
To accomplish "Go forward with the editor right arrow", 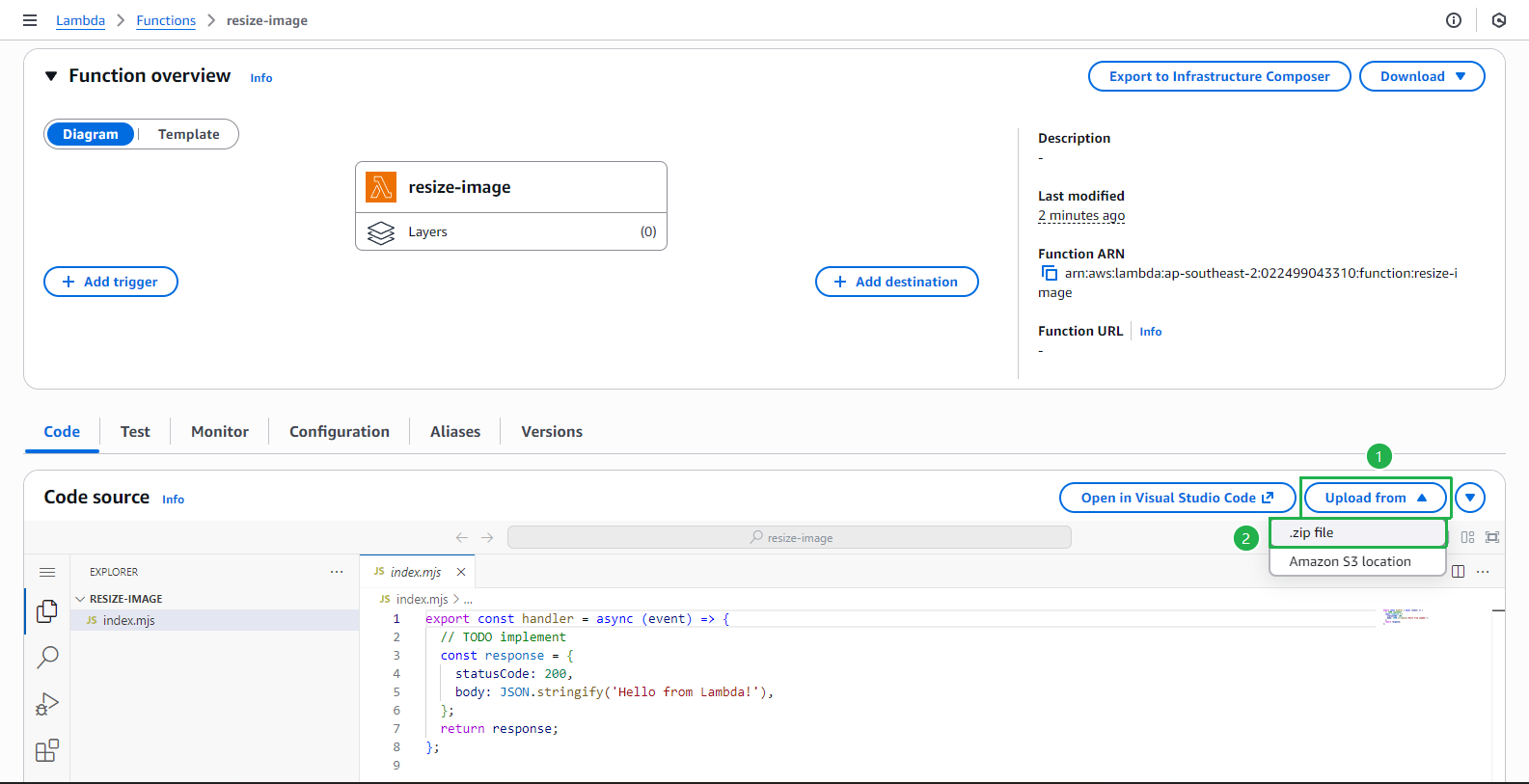I will coord(487,537).
